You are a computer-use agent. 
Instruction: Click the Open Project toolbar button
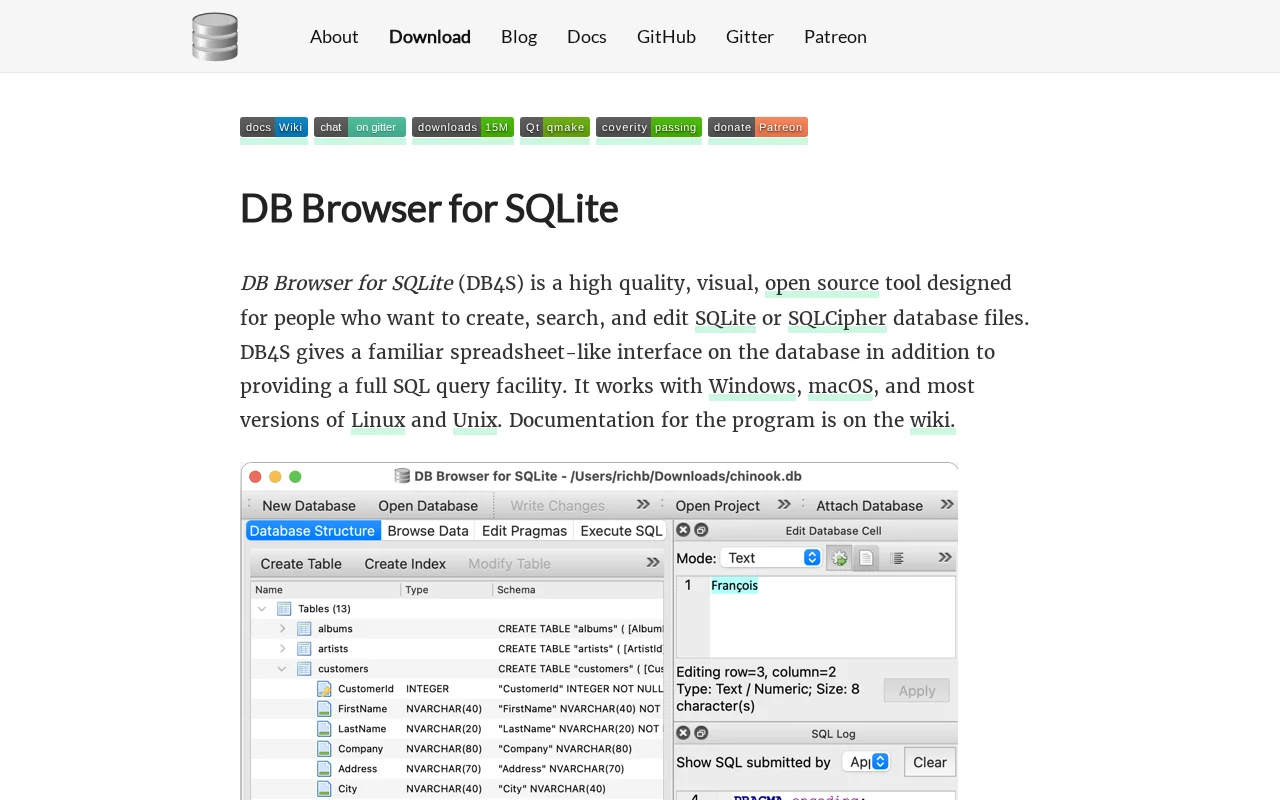(x=717, y=505)
